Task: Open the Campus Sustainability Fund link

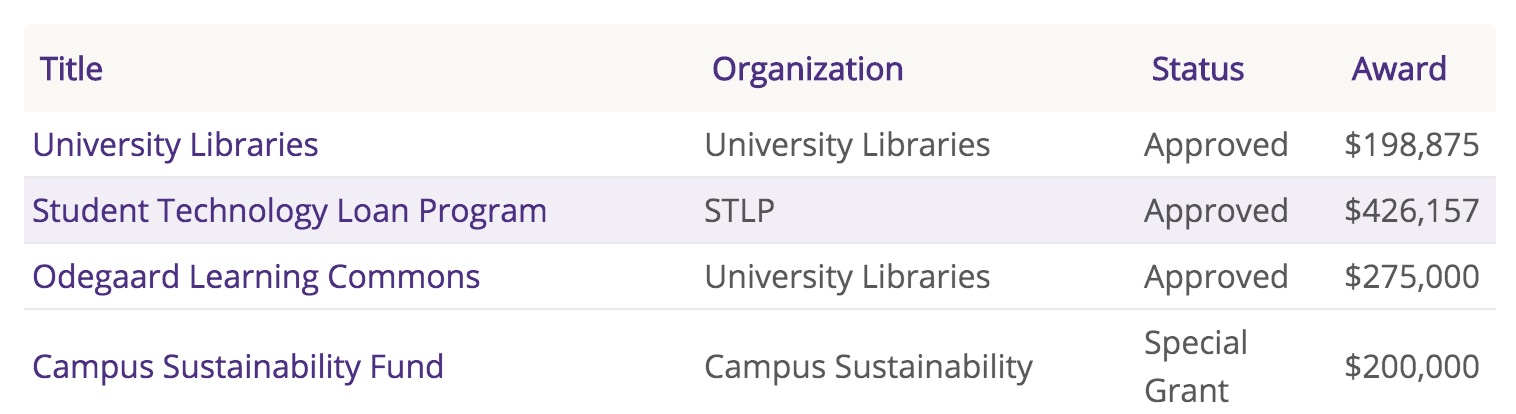Action: (238, 367)
